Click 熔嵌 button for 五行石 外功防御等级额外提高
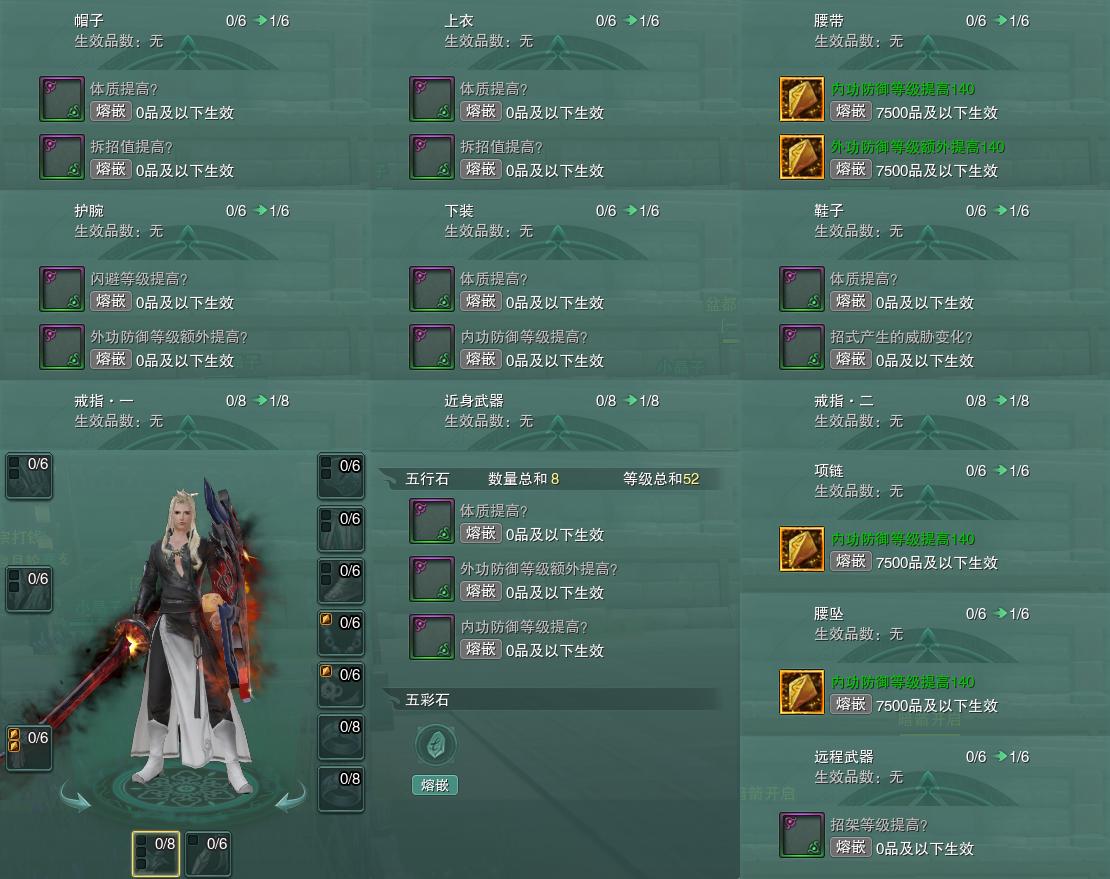Screen dimensions: 1110x879 click(x=481, y=591)
